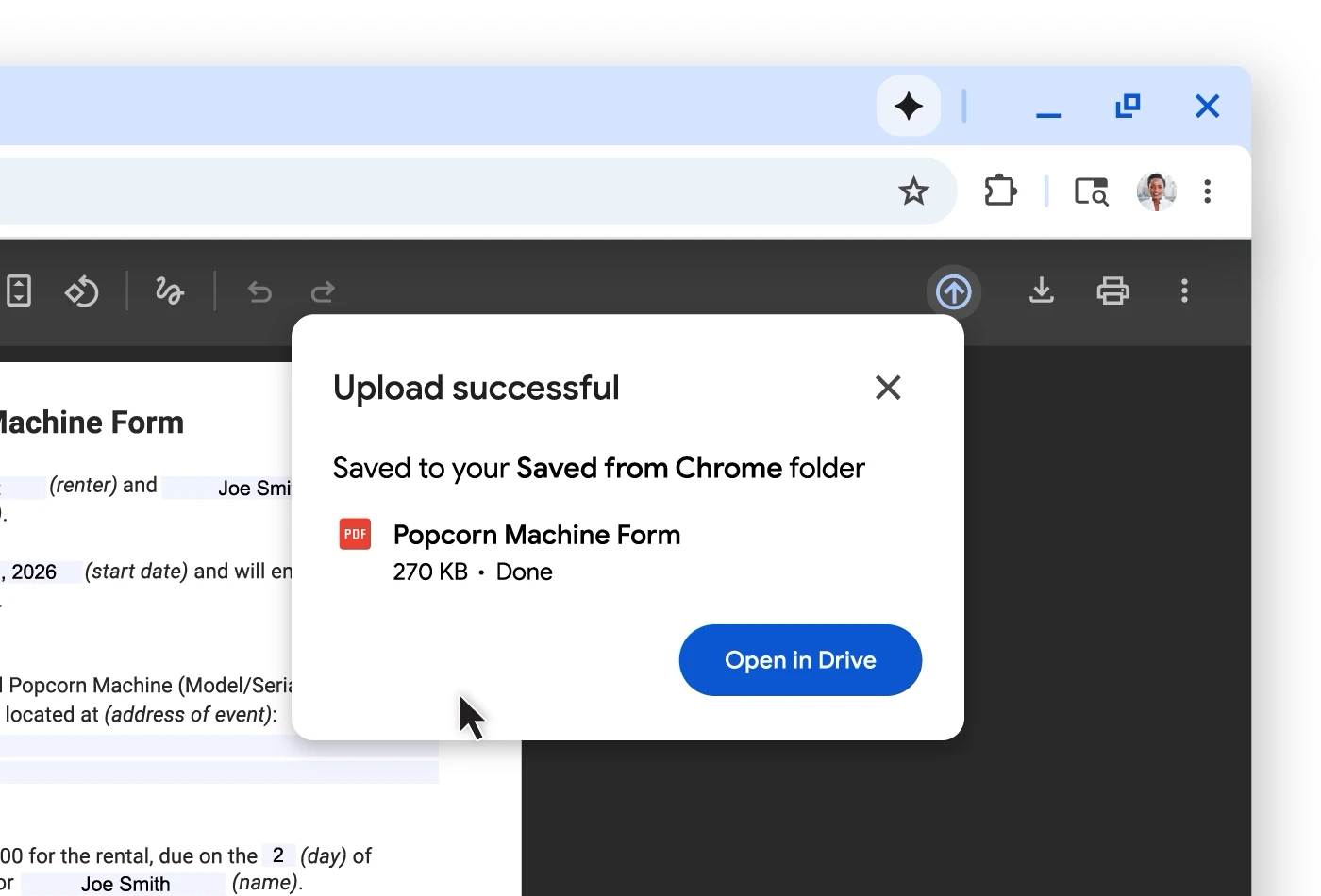Screen dimensions: 1321x896
Task: Click the redo arrow in PDF toolbar
Action: [323, 292]
